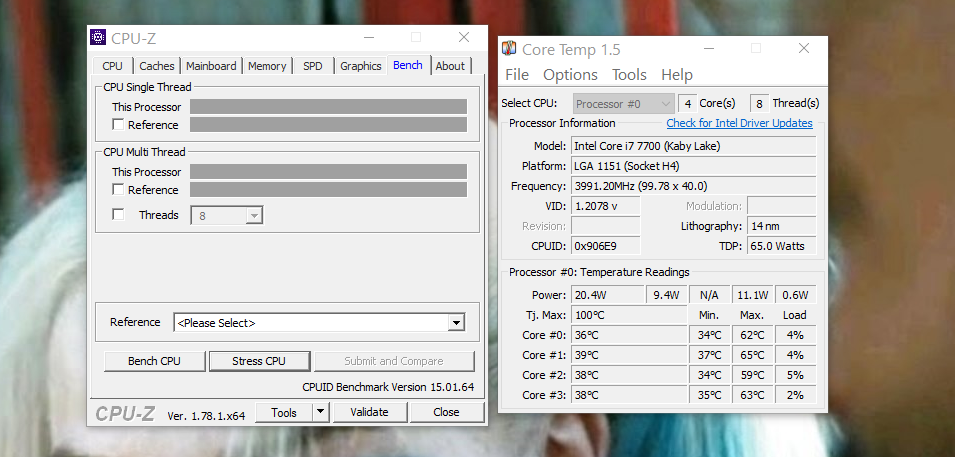955x457 pixels.
Task: Switch to the Graphics tab
Action: 361,66
